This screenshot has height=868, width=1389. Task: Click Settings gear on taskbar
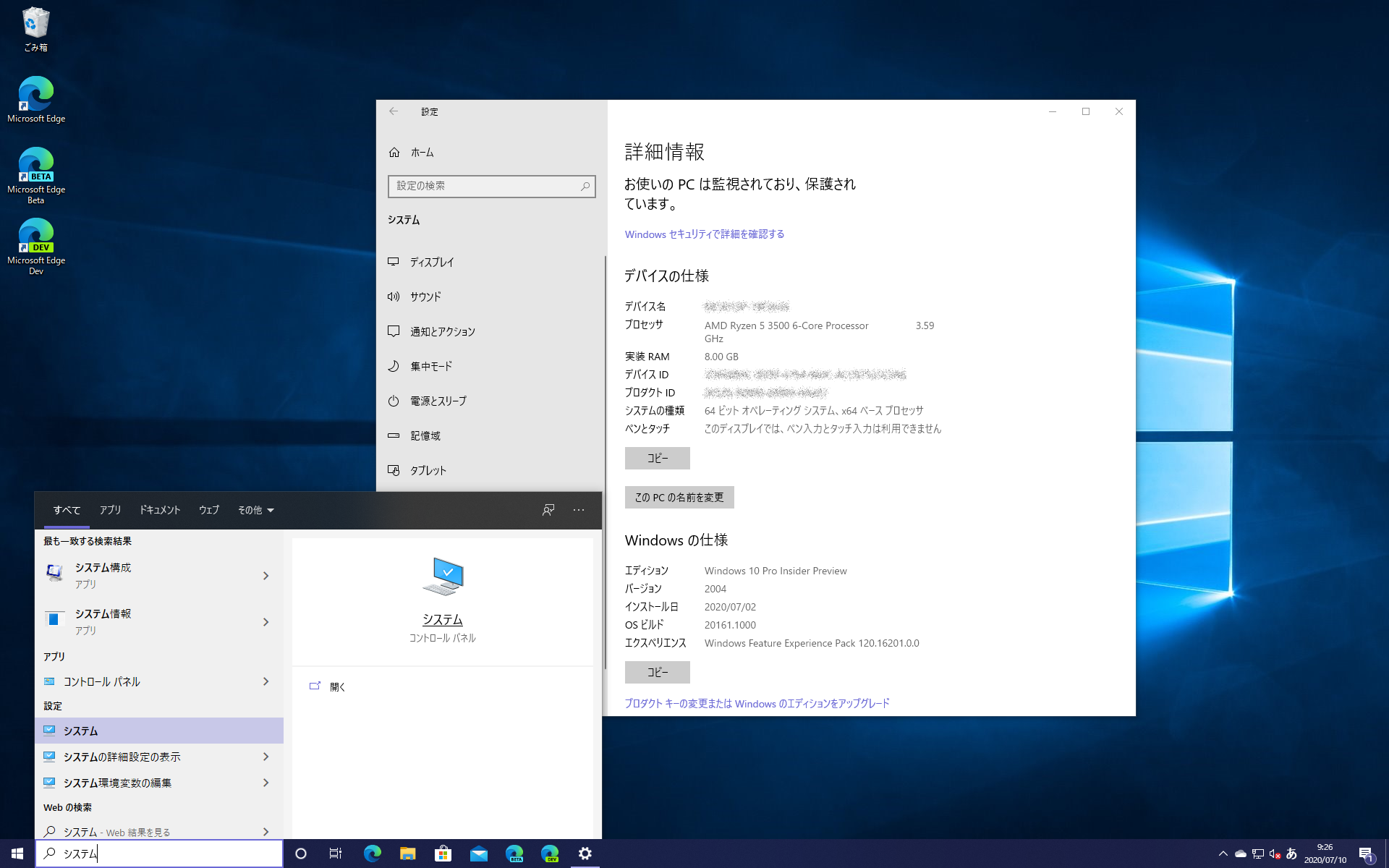coord(585,854)
